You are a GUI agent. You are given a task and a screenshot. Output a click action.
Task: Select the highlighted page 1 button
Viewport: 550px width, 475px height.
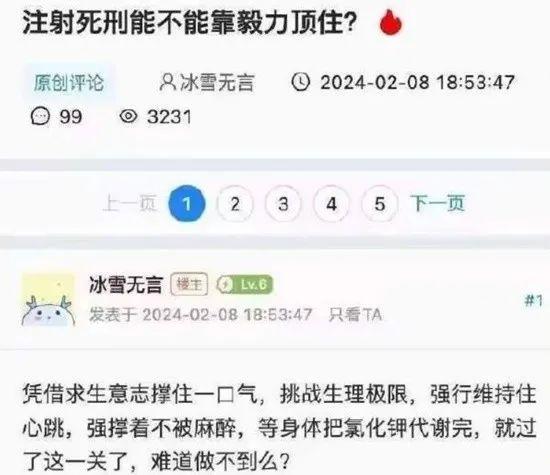187,204
